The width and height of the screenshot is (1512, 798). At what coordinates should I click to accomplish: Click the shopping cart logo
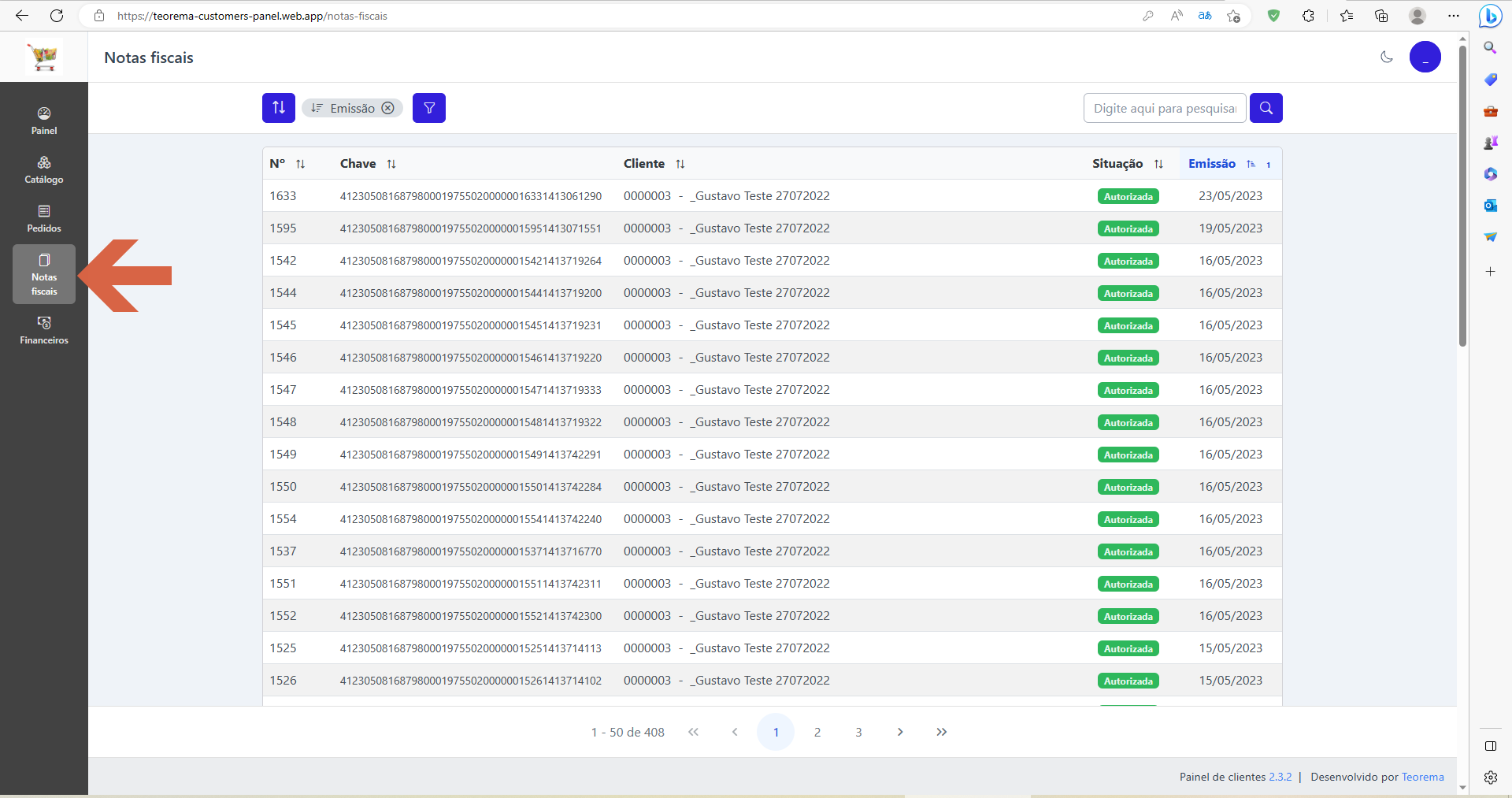pos(43,57)
